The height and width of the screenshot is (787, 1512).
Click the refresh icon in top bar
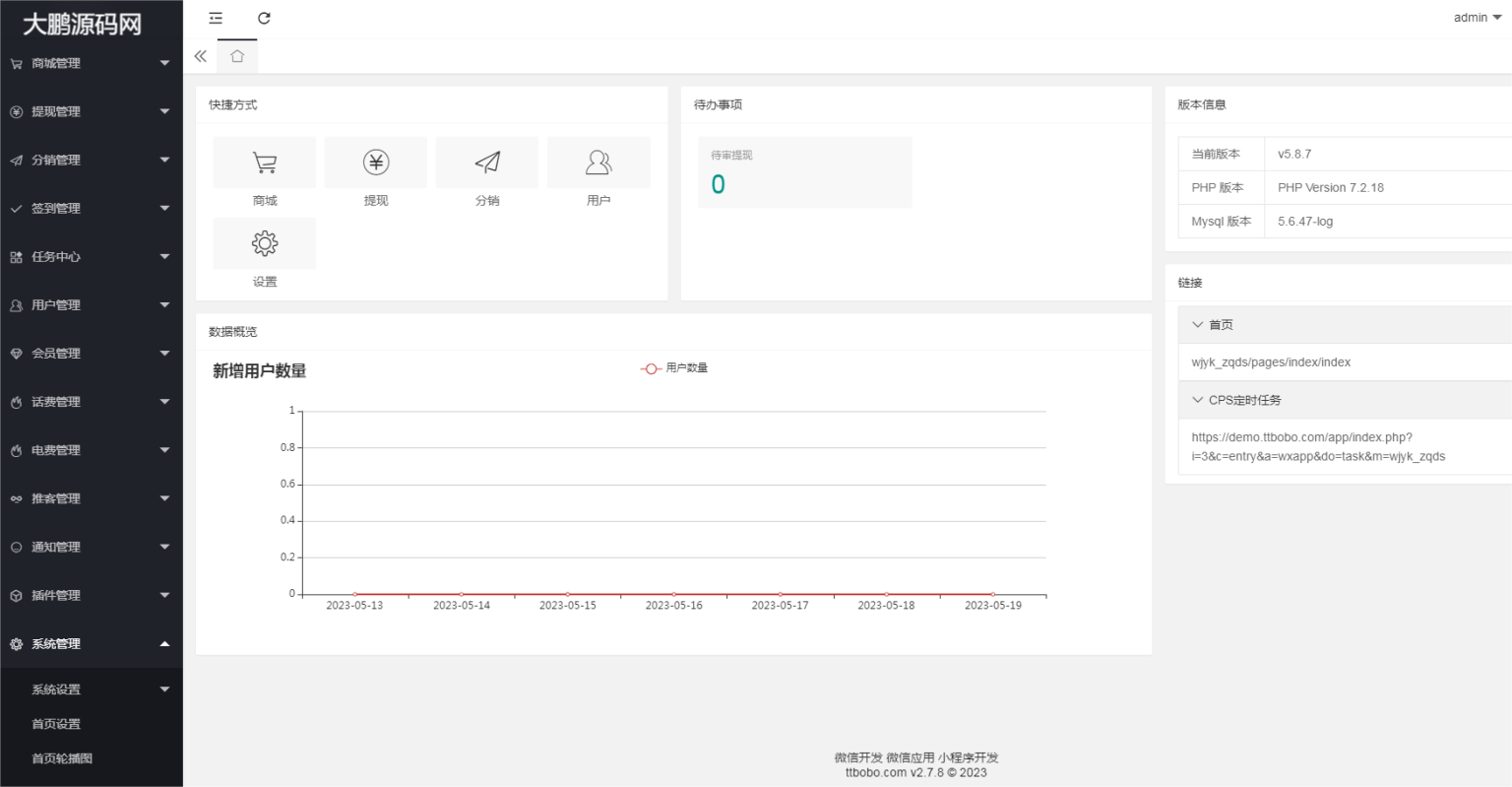tap(264, 18)
